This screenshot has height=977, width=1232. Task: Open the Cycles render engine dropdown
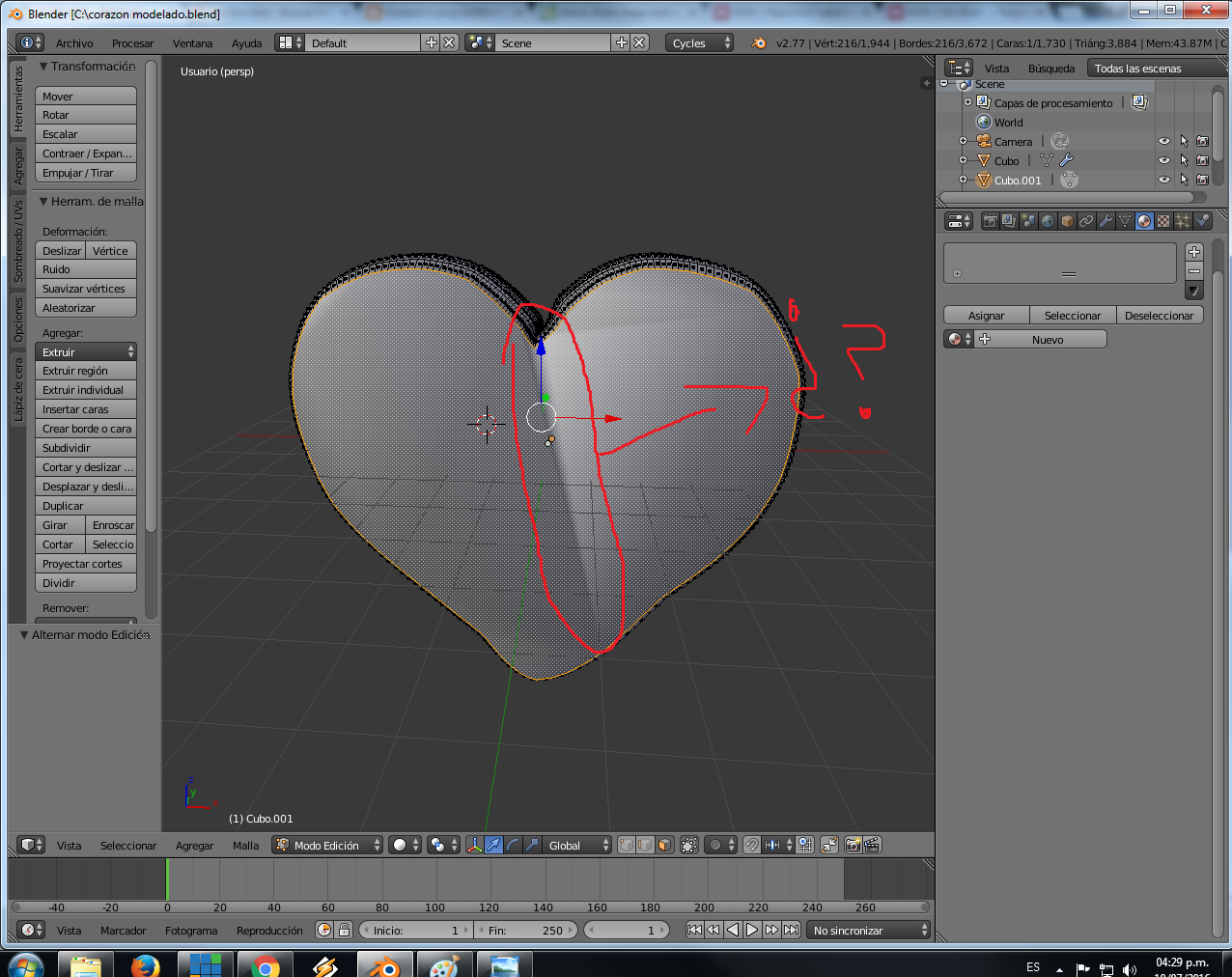tap(699, 42)
